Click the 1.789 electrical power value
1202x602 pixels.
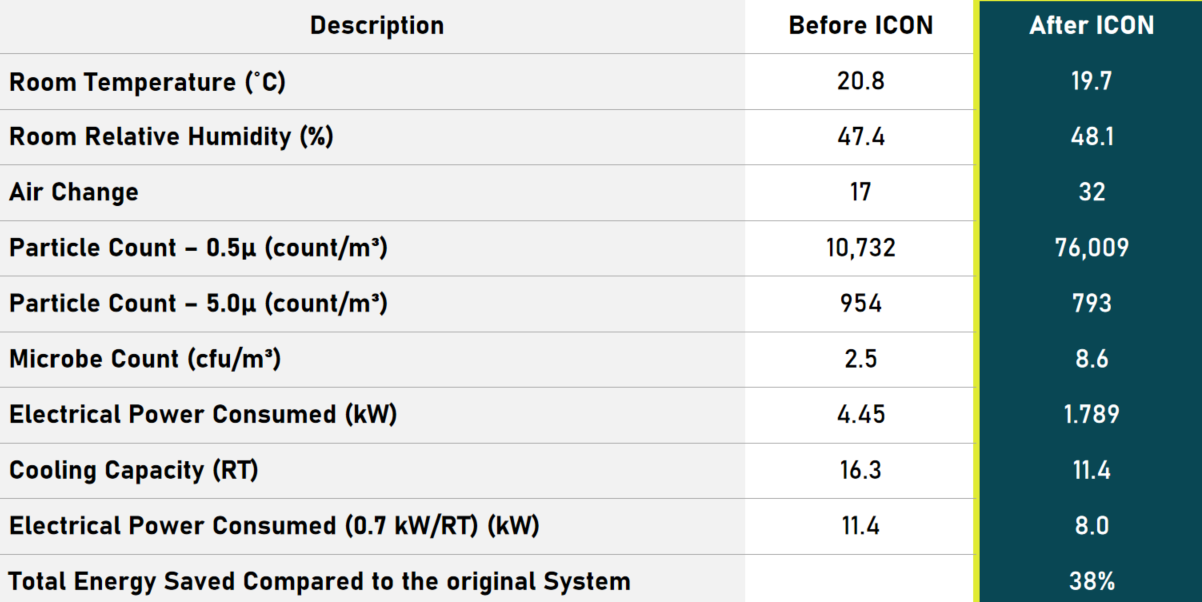tap(1091, 415)
